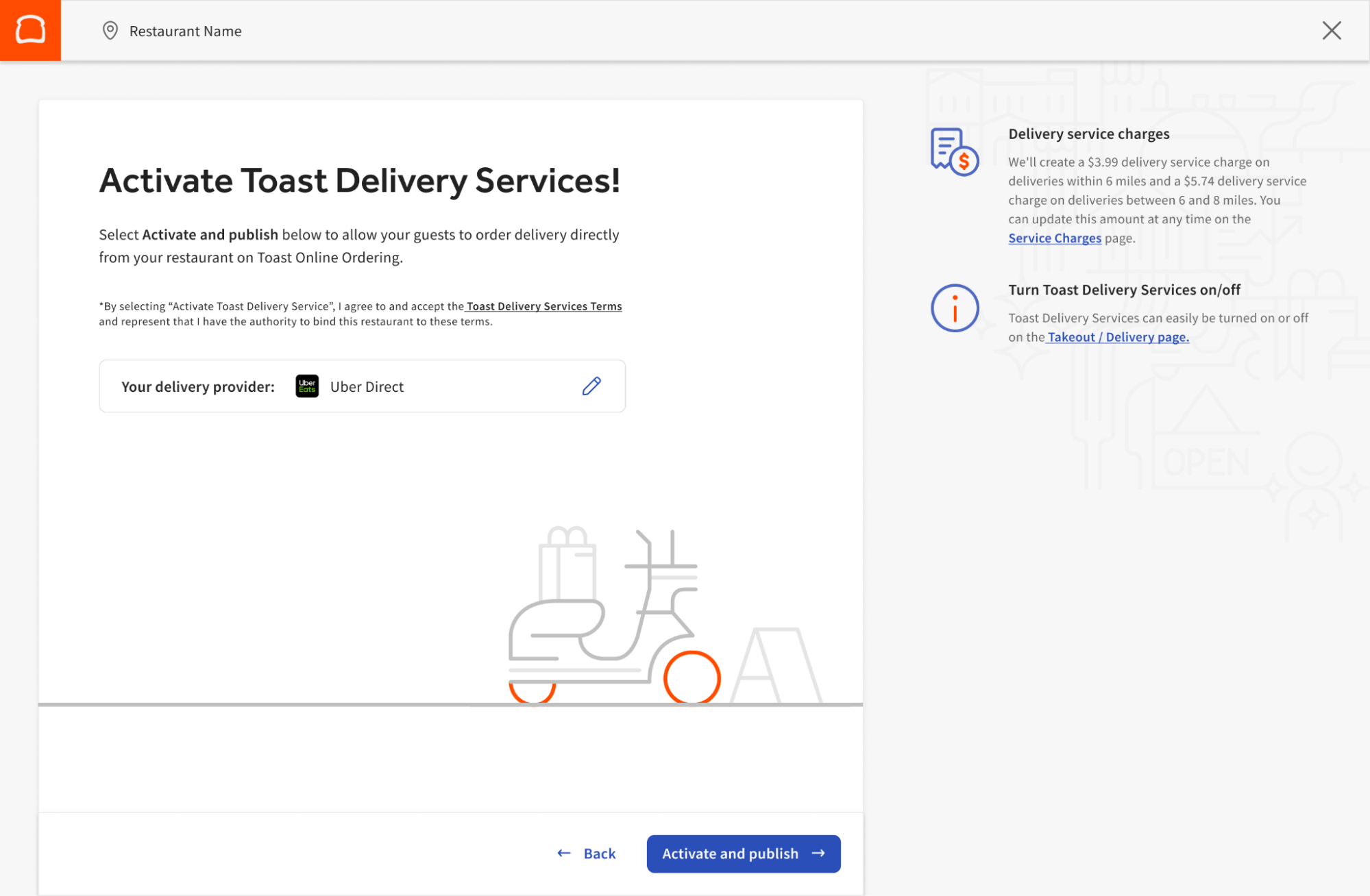Click the back arrow icon next to Back

[x=563, y=853]
